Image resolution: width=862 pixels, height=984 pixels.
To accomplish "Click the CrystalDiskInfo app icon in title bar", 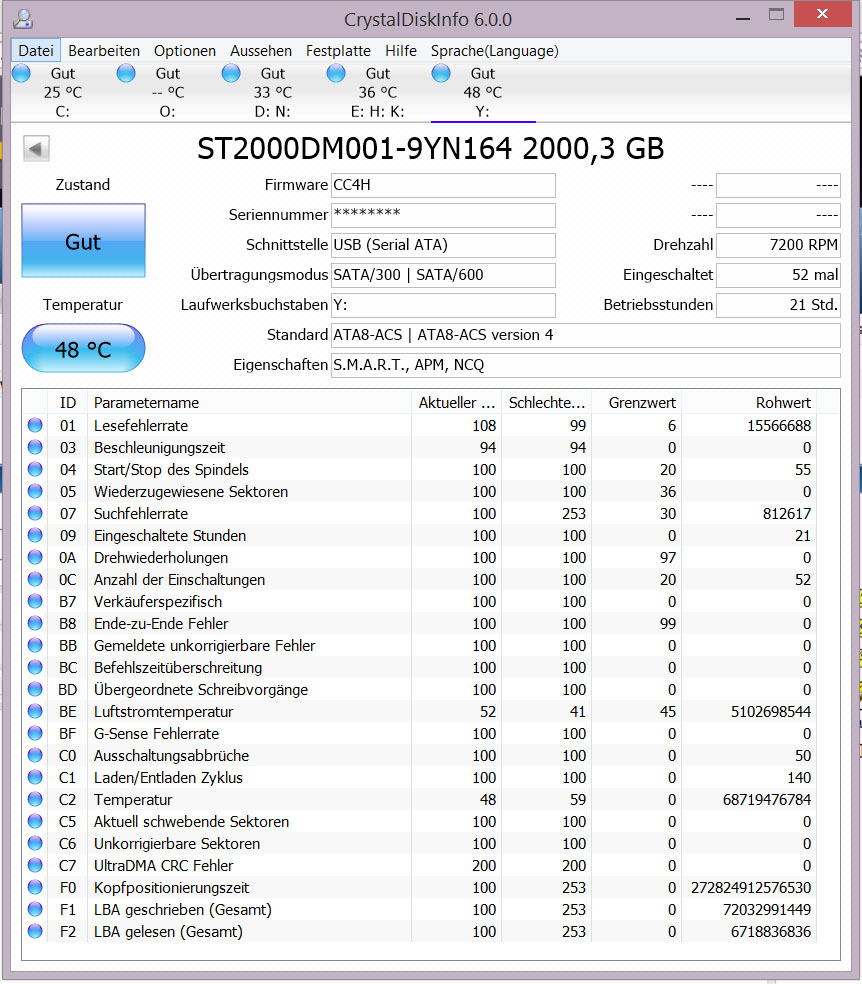I will click(23, 19).
